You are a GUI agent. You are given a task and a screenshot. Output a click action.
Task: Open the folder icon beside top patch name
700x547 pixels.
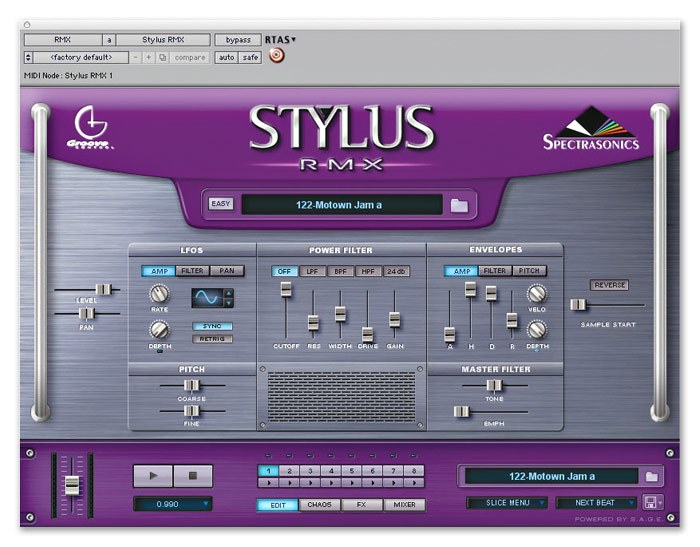click(x=459, y=205)
